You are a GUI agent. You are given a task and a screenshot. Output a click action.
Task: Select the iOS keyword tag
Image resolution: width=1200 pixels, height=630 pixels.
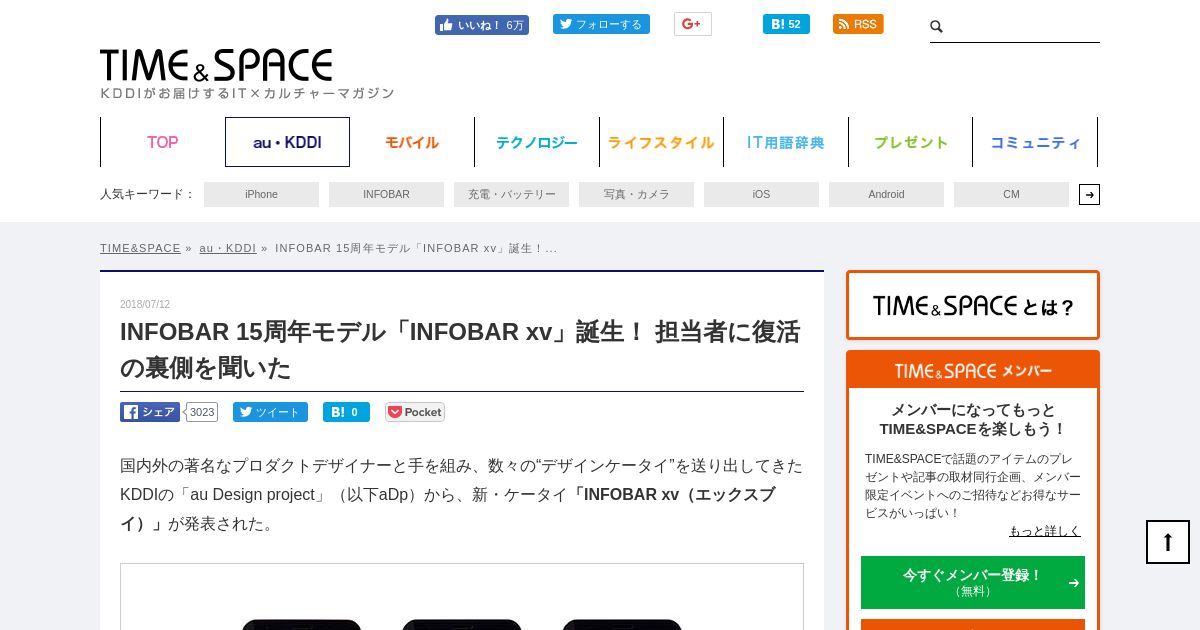pos(761,194)
